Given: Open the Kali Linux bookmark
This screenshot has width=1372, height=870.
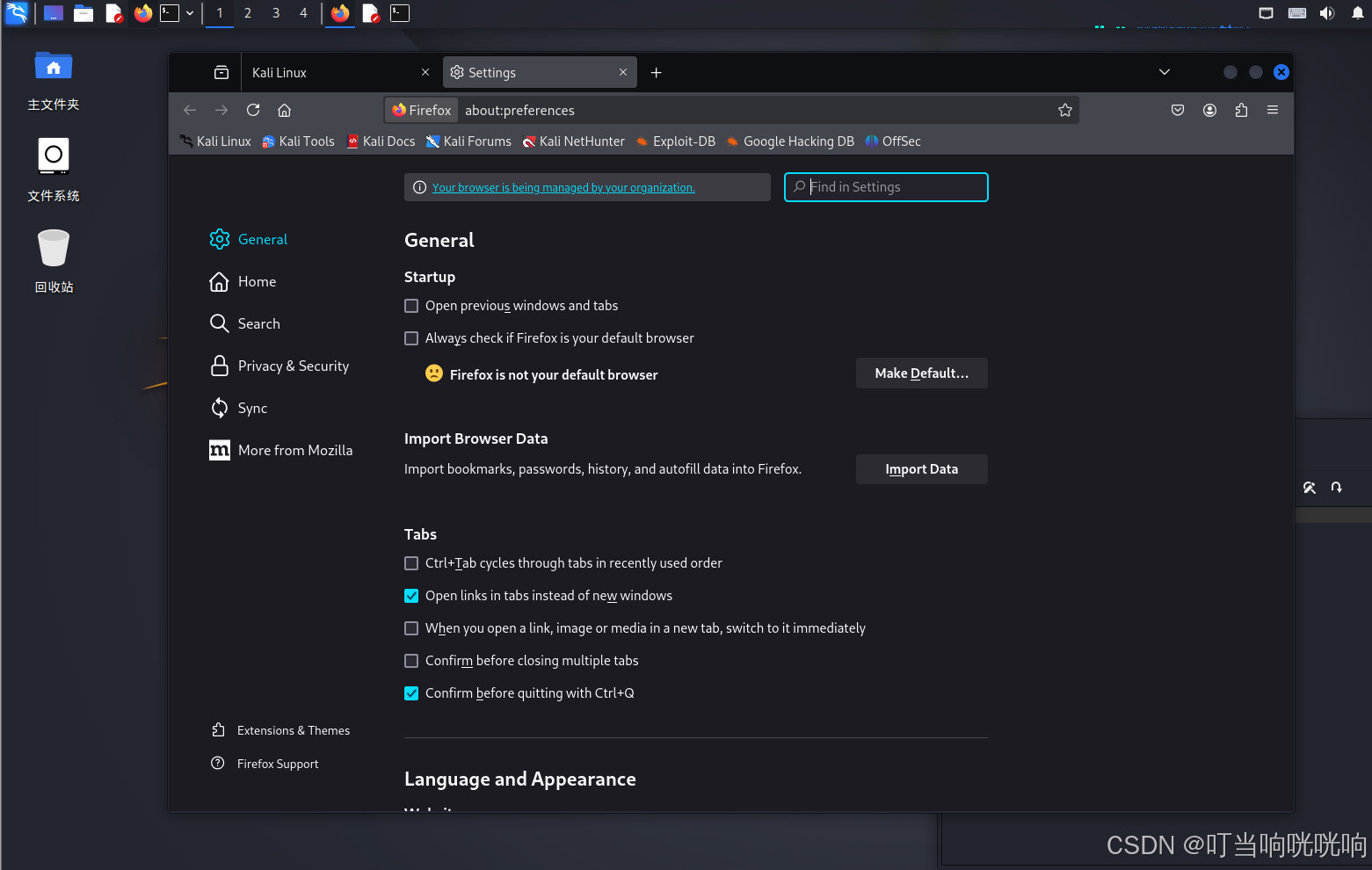Looking at the screenshot, I should click(215, 141).
